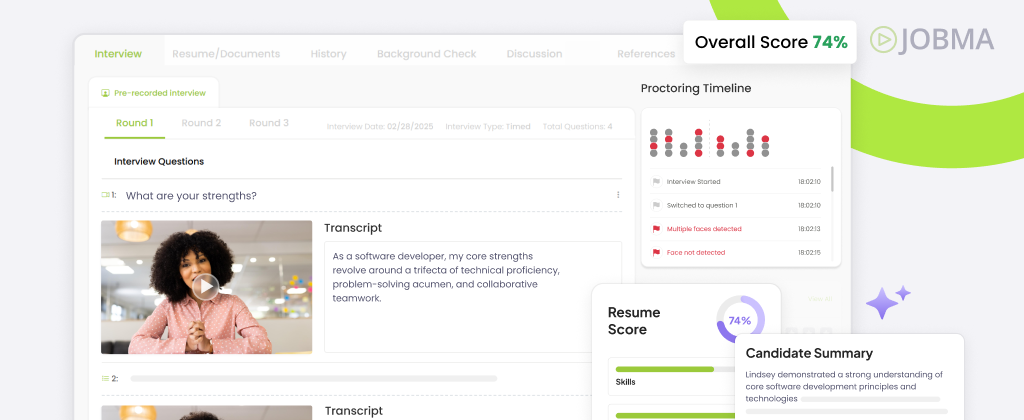Click the Interview Date 02/28/2025 label
1024x420 pixels.
(380, 127)
